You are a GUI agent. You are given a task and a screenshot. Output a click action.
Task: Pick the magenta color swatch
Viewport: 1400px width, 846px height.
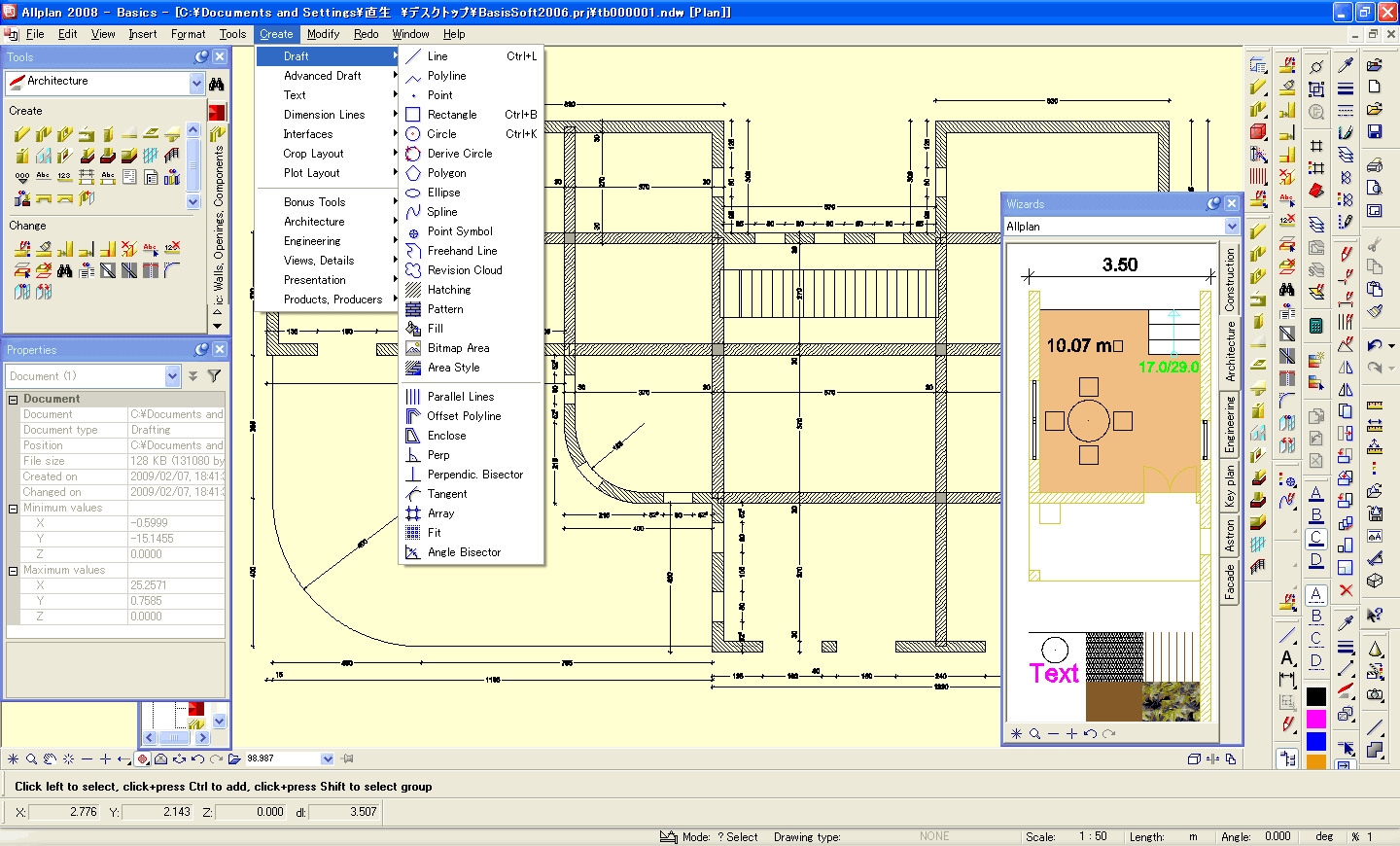(x=1315, y=719)
